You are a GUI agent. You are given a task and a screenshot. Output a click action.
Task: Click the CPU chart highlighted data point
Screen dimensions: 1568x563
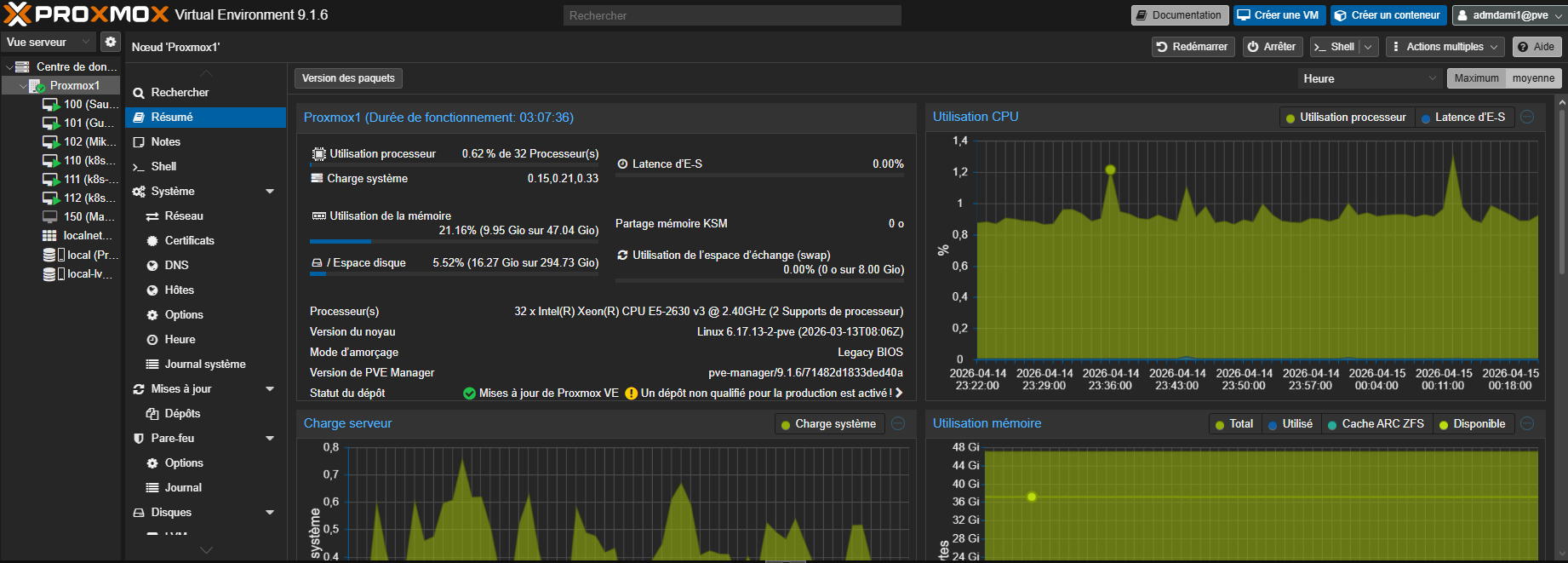point(1110,169)
